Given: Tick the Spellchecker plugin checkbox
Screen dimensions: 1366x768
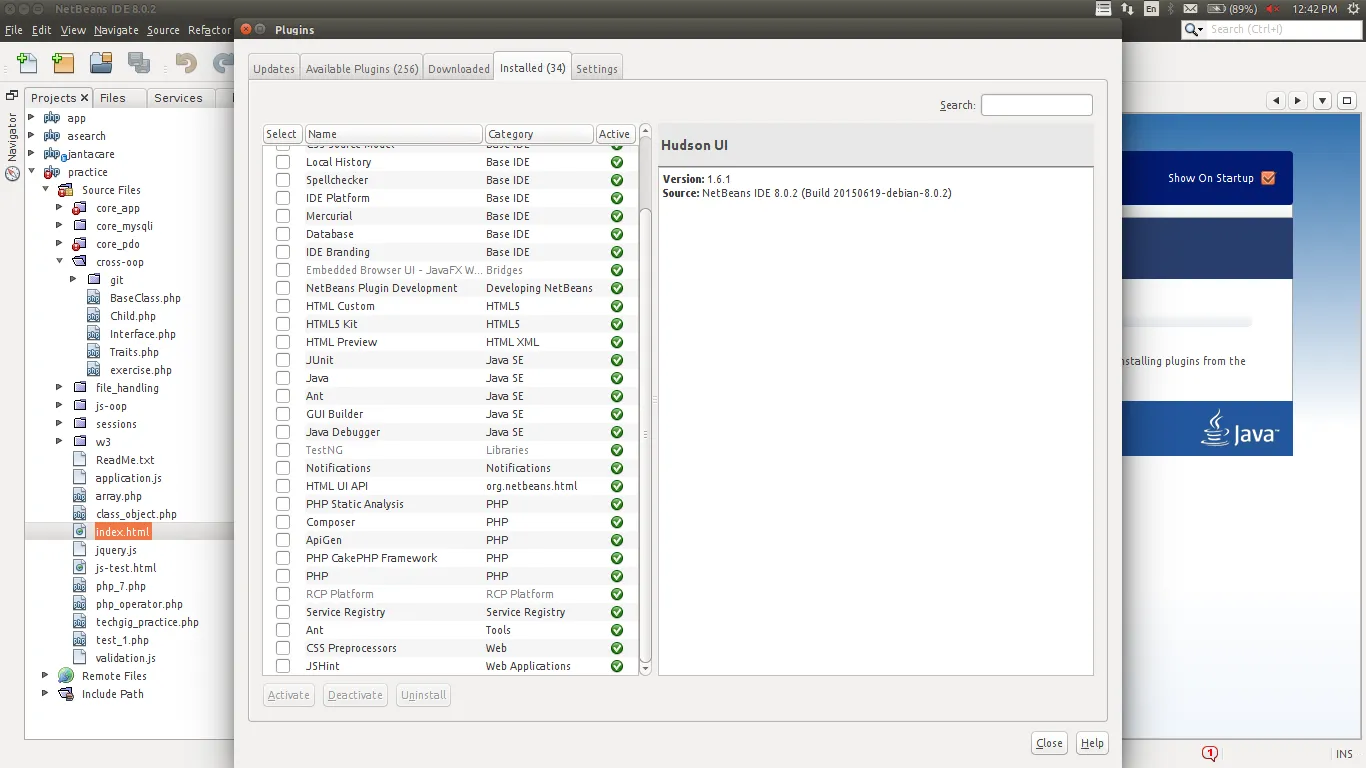Looking at the screenshot, I should pyautogui.click(x=283, y=180).
